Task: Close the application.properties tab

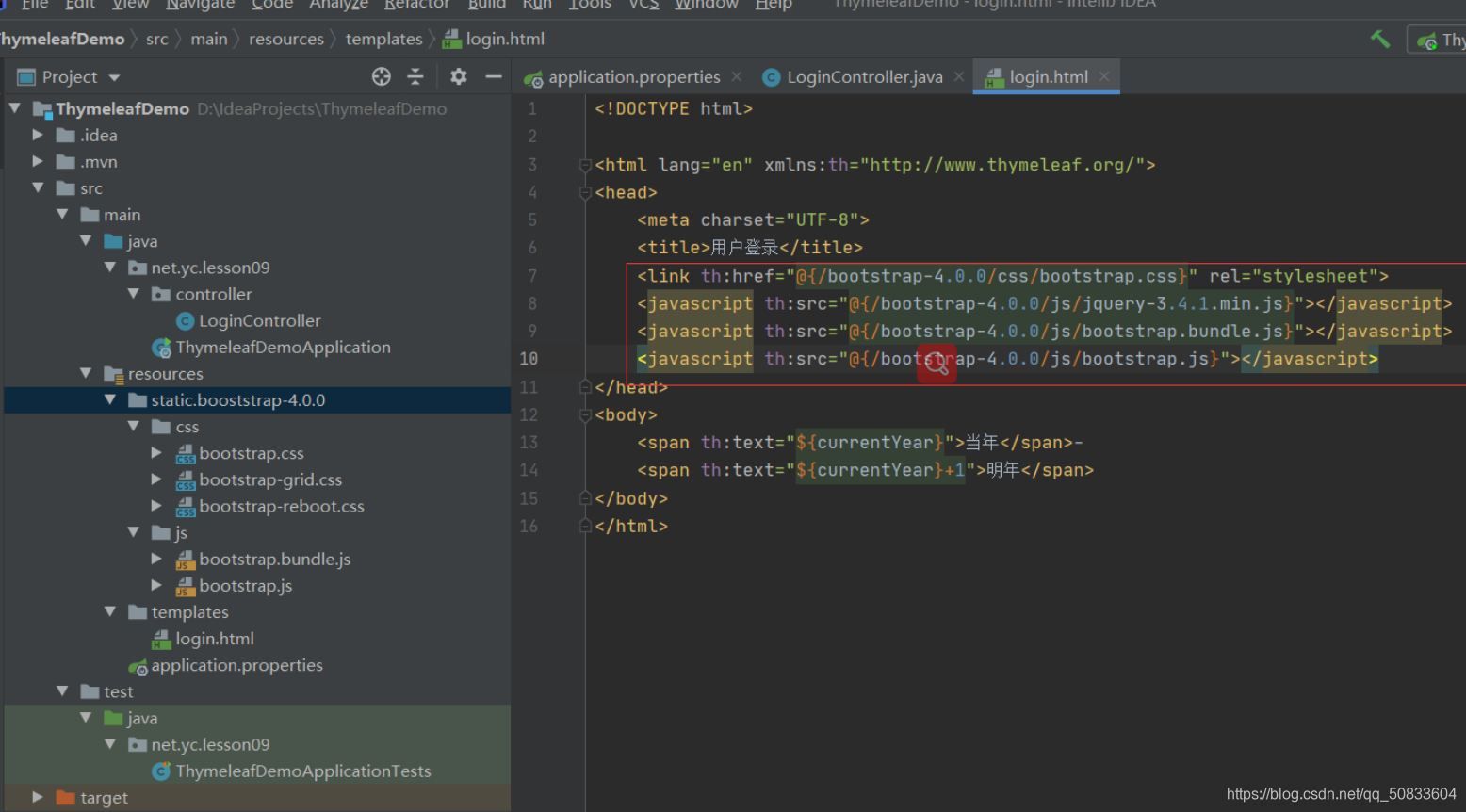Action: click(x=737, y=76)
